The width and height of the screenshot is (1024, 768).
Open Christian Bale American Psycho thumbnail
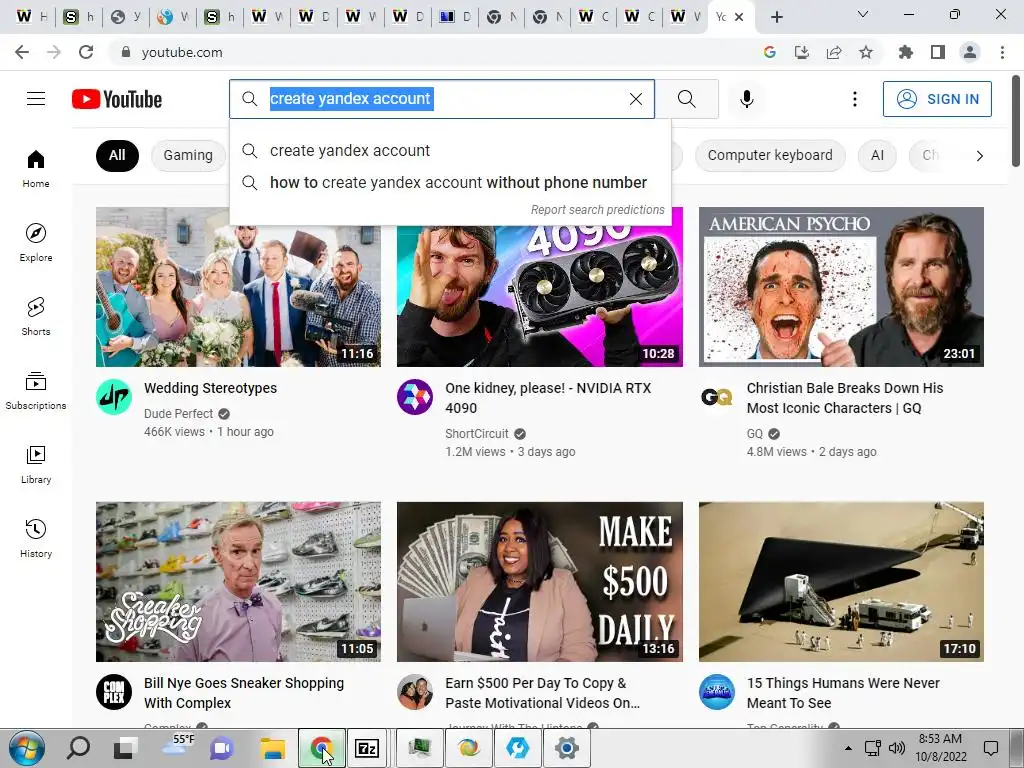click(x=841, y=287)
